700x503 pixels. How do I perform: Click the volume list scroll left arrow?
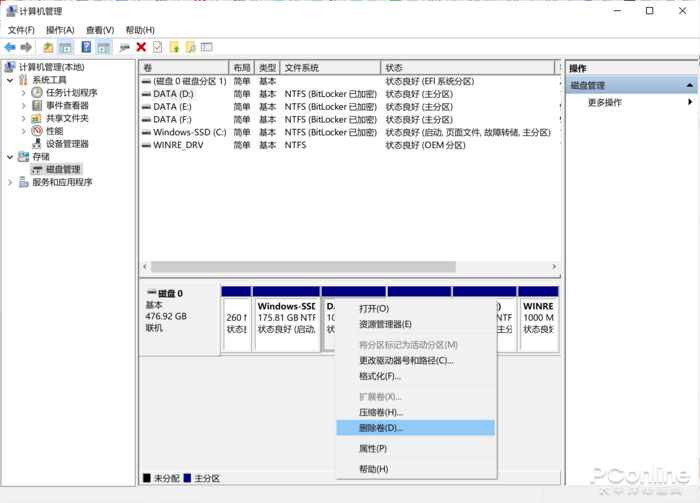tap(145, 266)
